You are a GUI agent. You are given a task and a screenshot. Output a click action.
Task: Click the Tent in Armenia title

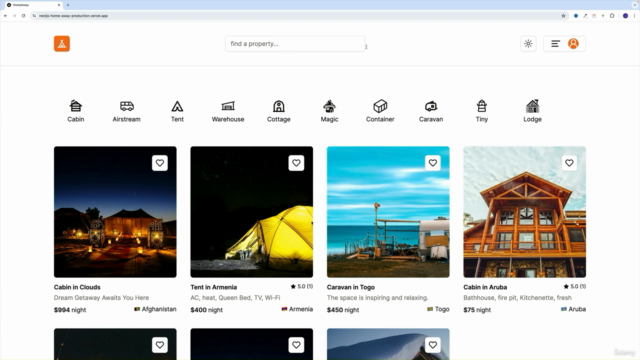click(x=213, y=287)
